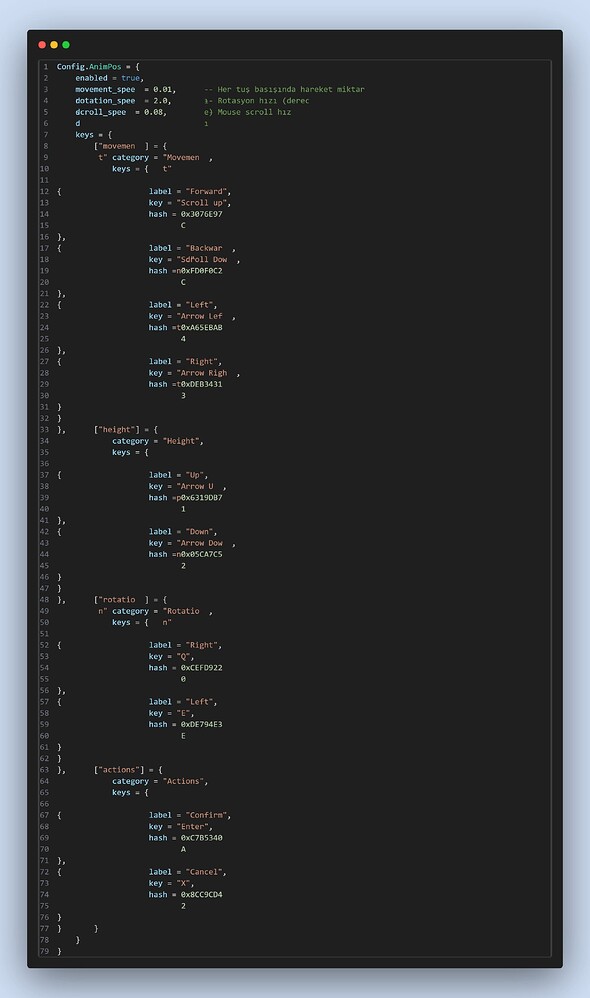This screenshot has height=998, width=590.
Task: Click hash value 0x05CA7C5
Action: click(x=202, y=554)
